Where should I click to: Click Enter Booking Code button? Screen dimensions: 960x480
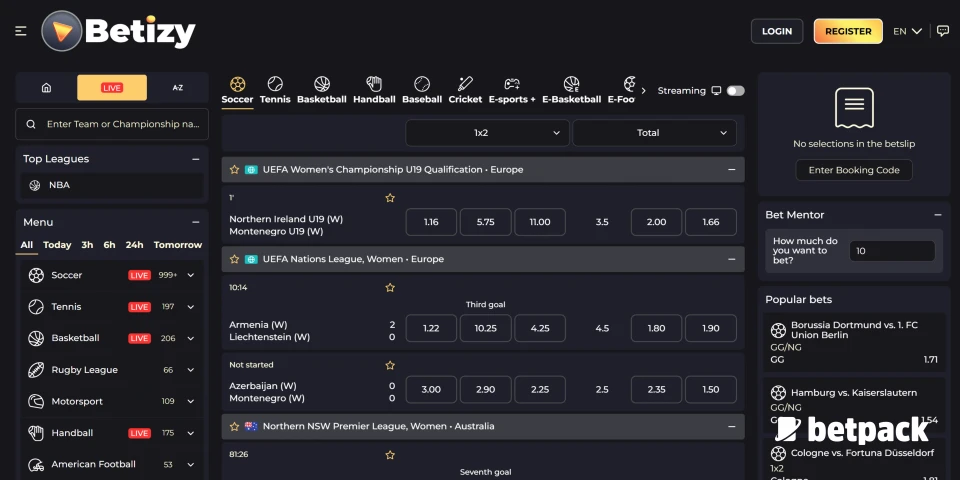pyautogui.click(x=854, y=170)
